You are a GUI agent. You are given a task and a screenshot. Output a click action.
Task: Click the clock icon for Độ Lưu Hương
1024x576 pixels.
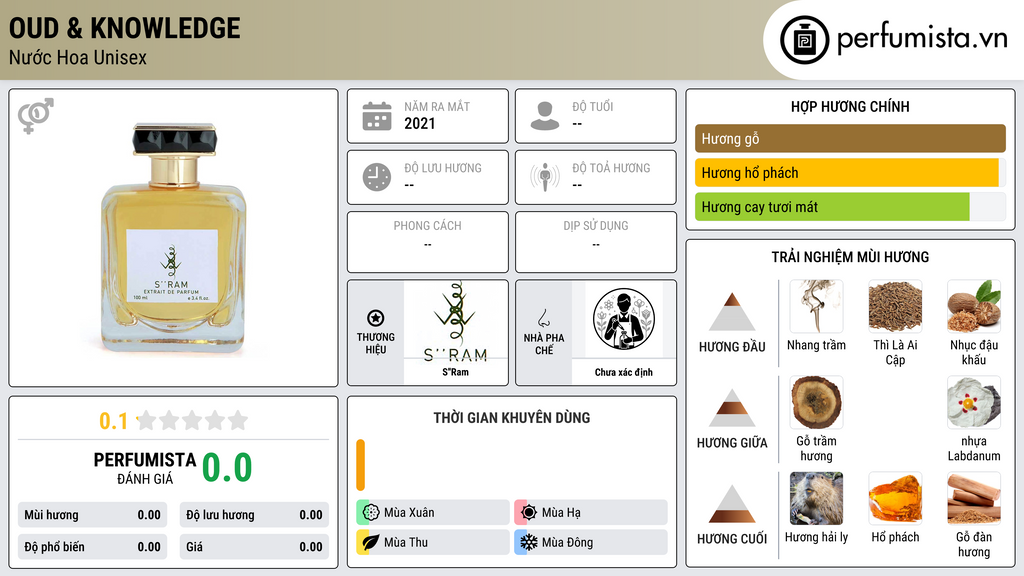click(377, 178)
